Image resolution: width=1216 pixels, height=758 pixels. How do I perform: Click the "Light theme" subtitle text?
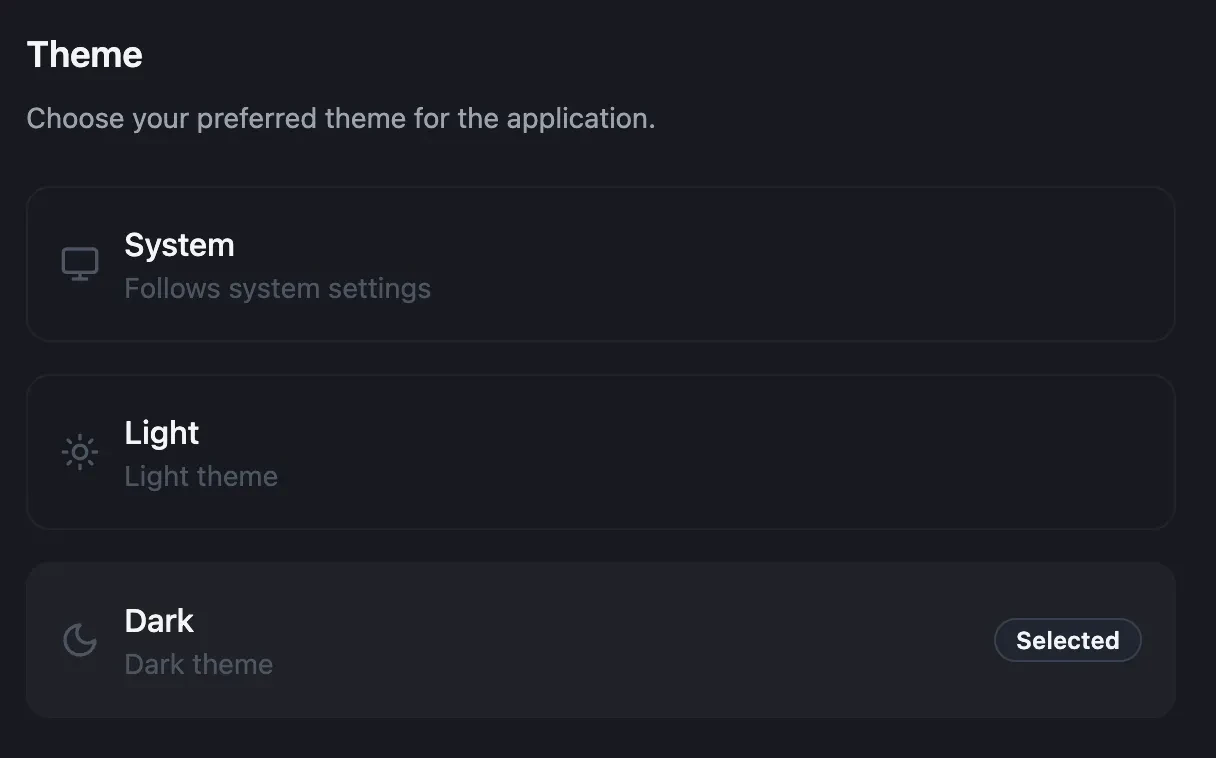click(201, 477)
